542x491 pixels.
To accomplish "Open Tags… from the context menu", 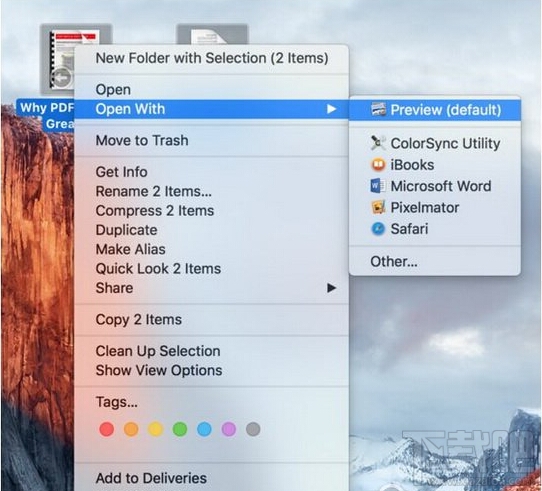I will 212,402.
